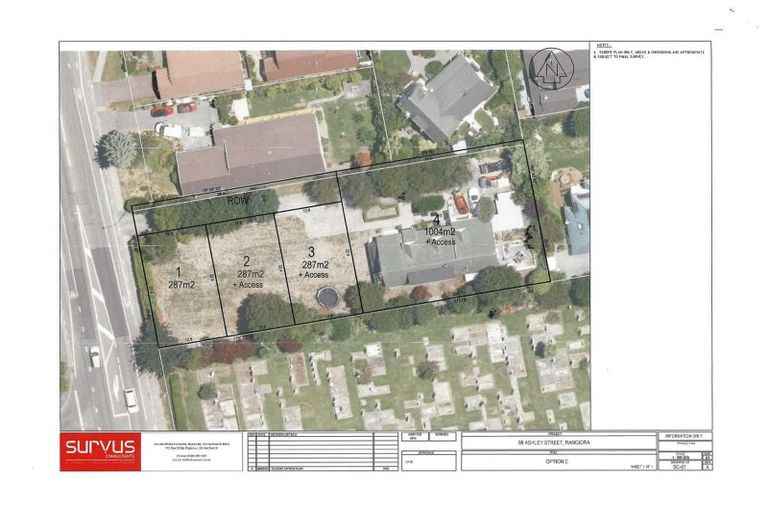Viewport: 768px width, 512px height.
Task: Click the Survus Consultants logo
Action: [100, 451]
